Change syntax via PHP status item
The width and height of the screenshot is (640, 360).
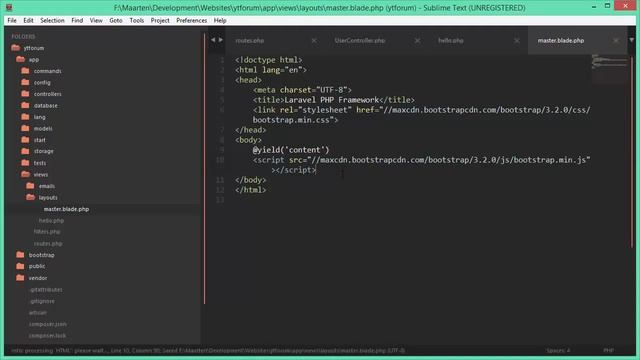coord(608,350)
